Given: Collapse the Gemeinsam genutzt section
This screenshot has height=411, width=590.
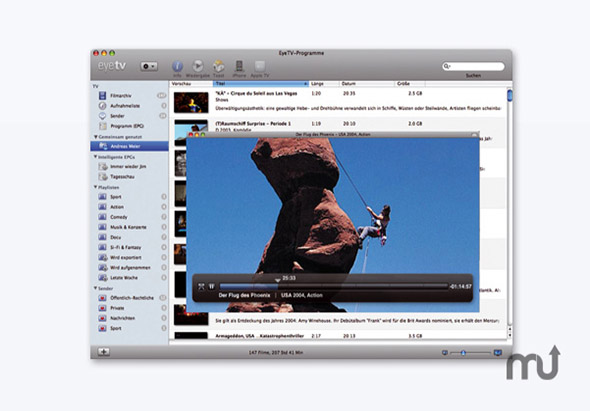Looking at the screenshot, I should (x=96, y=137).
